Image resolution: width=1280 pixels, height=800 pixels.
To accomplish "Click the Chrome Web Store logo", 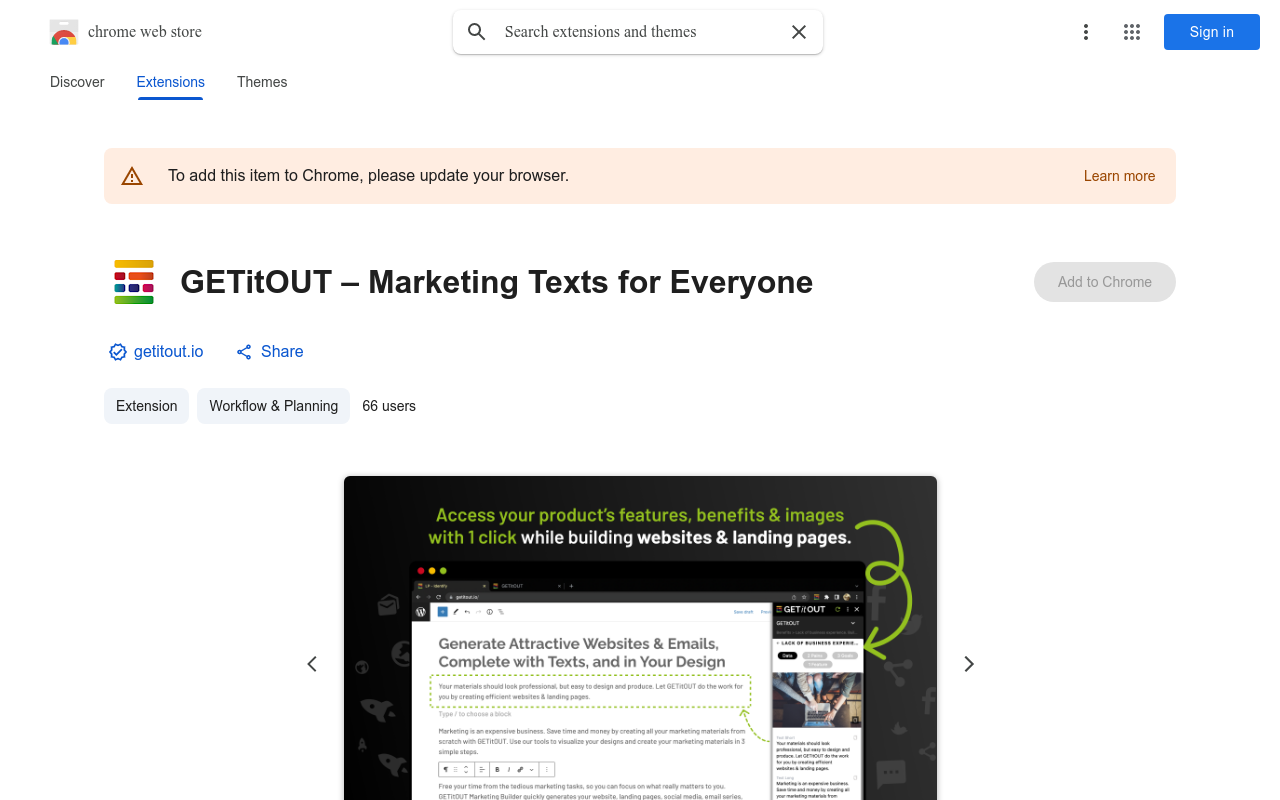I will (64, 32).
